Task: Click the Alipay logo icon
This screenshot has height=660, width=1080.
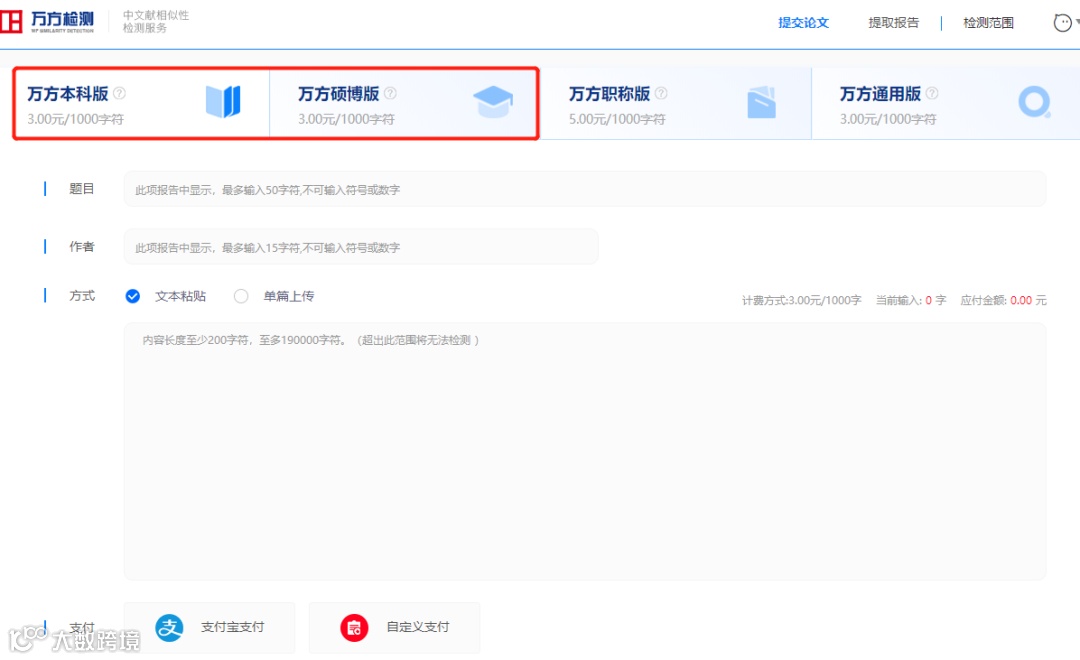Action: [169, 628]
